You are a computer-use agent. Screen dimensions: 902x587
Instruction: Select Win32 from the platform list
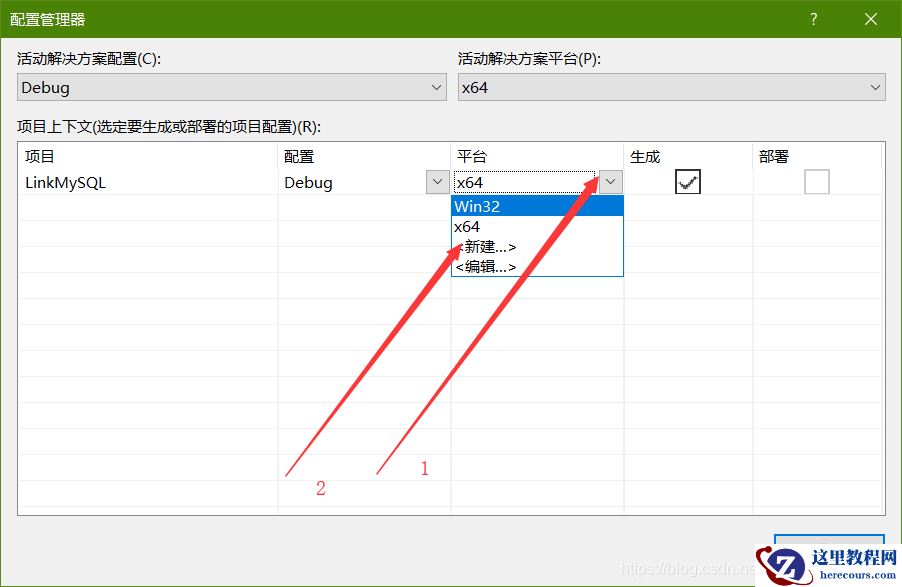[x=537, y=206]
